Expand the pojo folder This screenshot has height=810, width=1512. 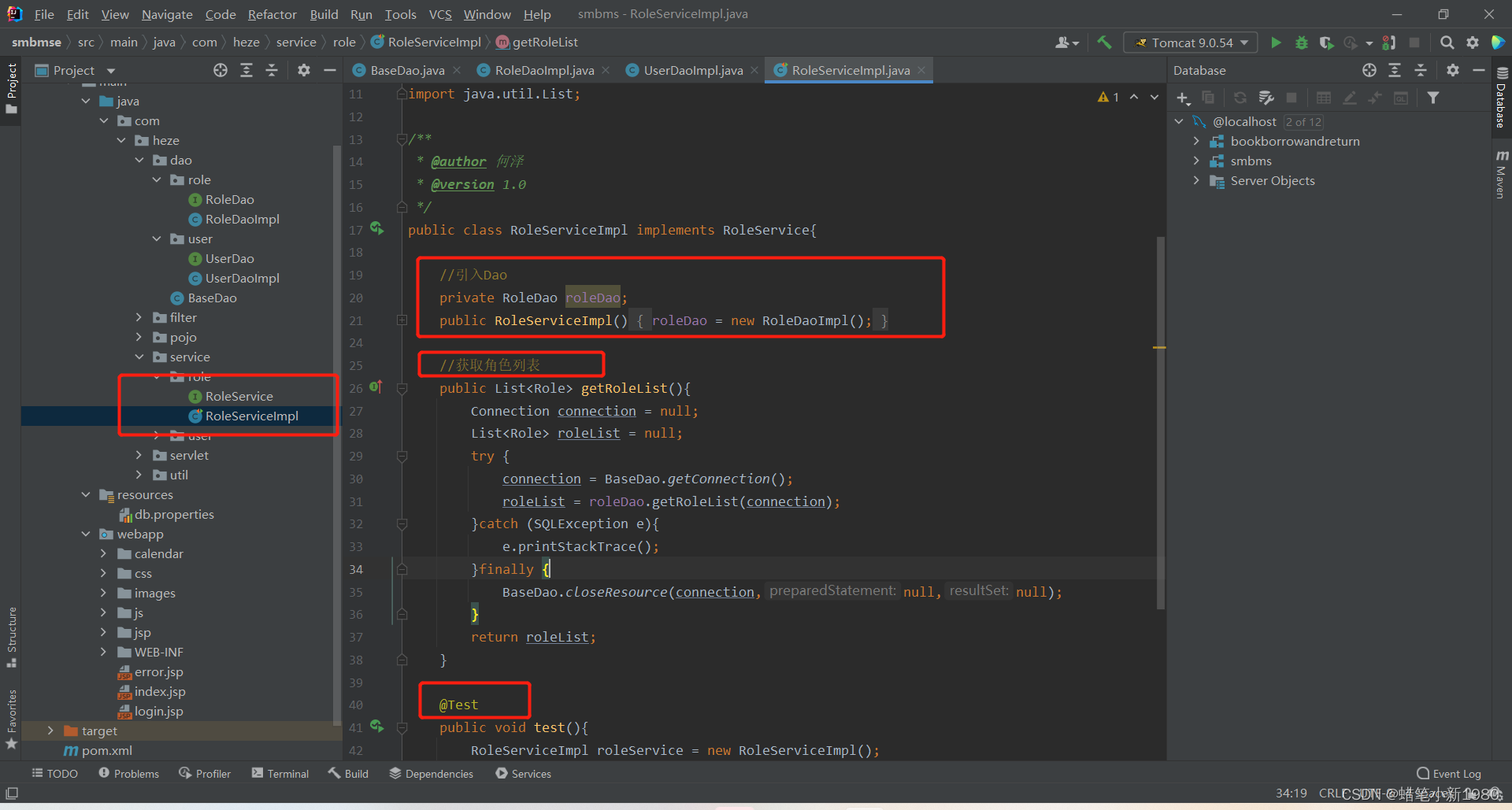[x=139, y=337]
